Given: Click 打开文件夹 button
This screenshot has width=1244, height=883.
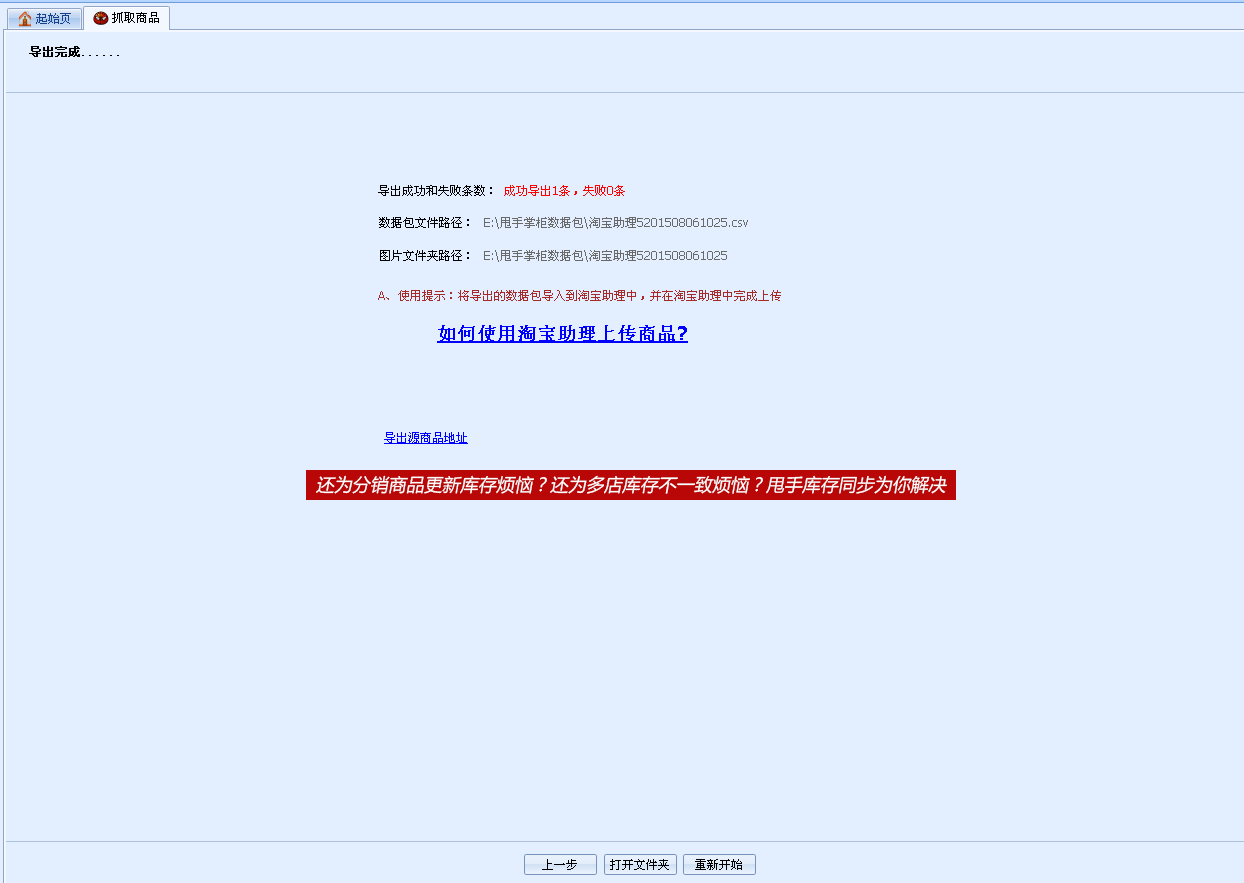Looking at the screenshot, I should (x=640, y=864).
